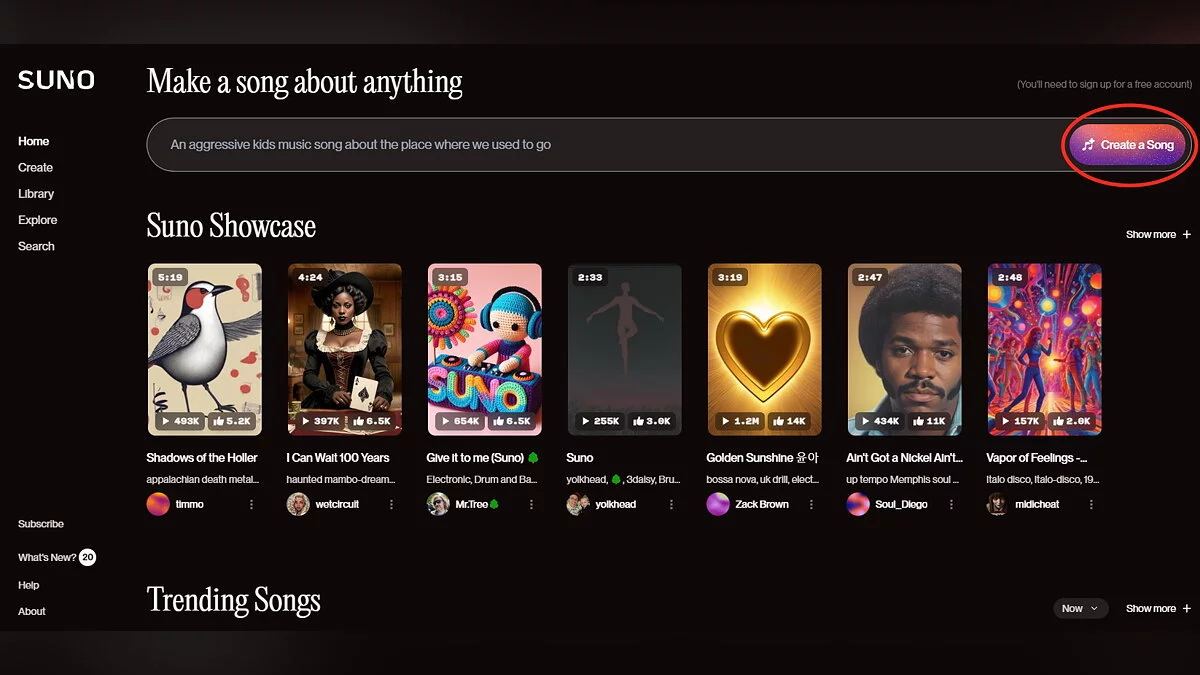Play the I Can Wait 100 Years thumbnail
This screenshot has width=1200, height=675.
(x=344, y=349)
